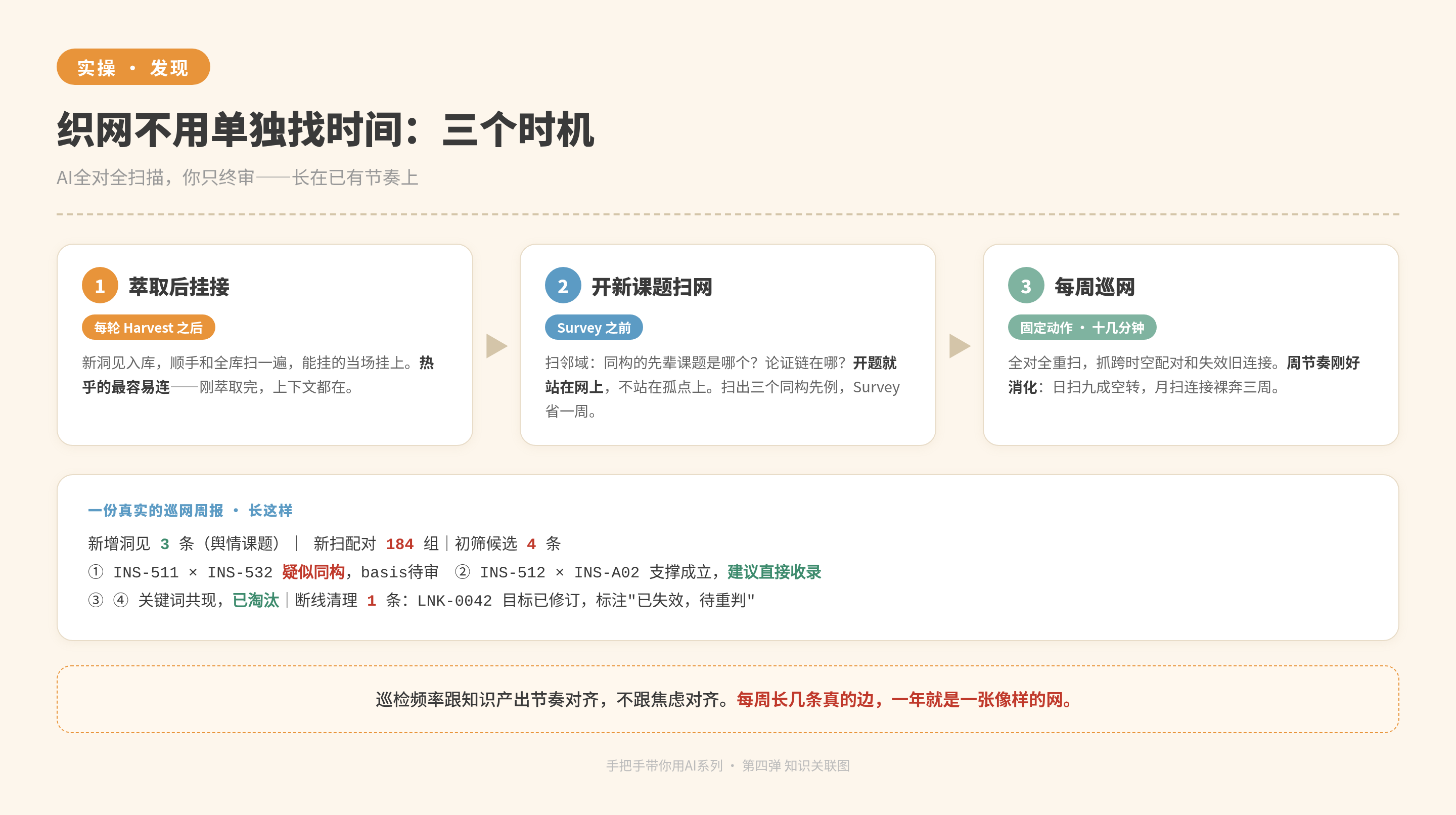Click the red sentence 每周长几条真的边

tap(805, 700)
